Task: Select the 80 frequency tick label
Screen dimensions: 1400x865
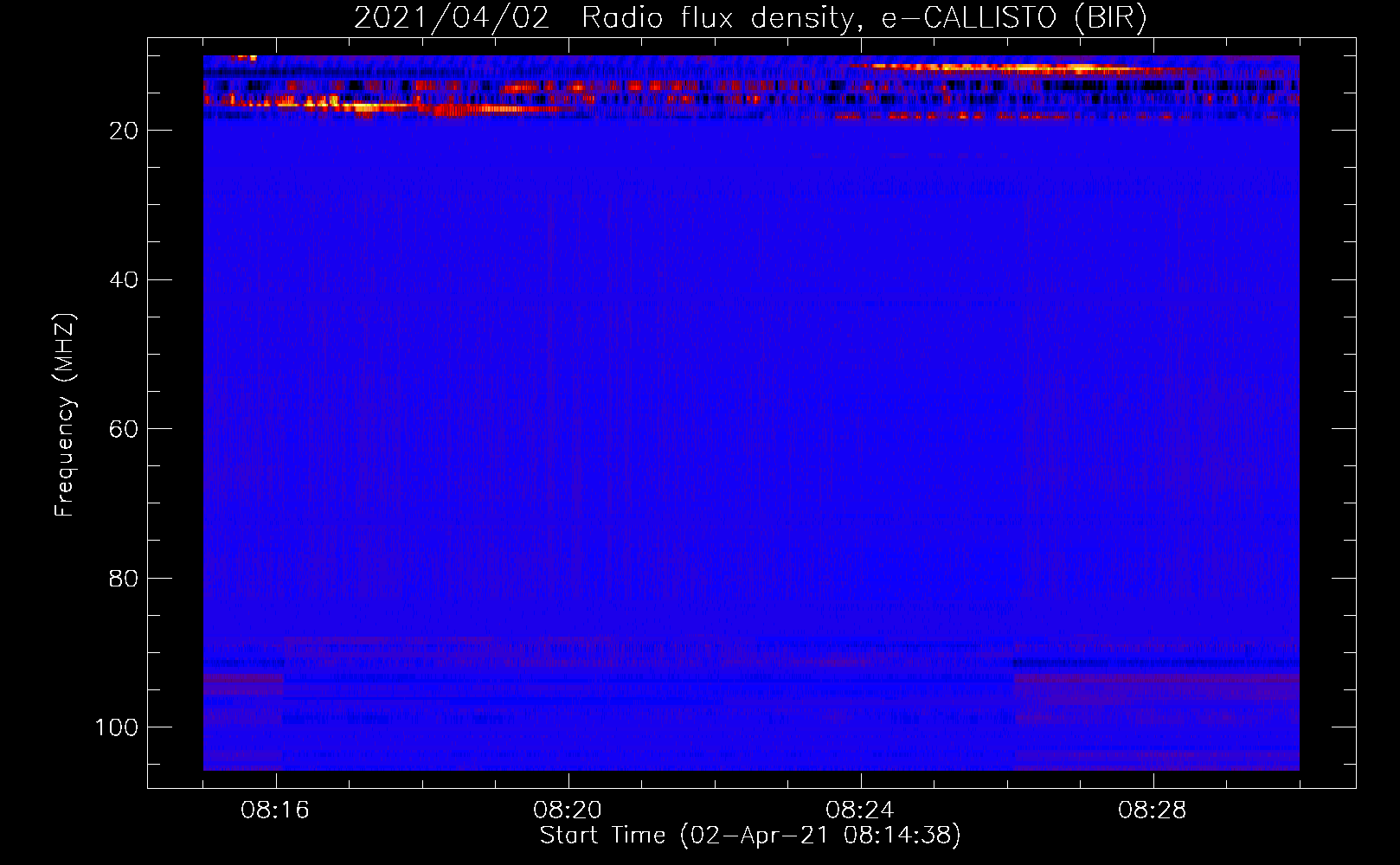Action: tap(124, 579)
